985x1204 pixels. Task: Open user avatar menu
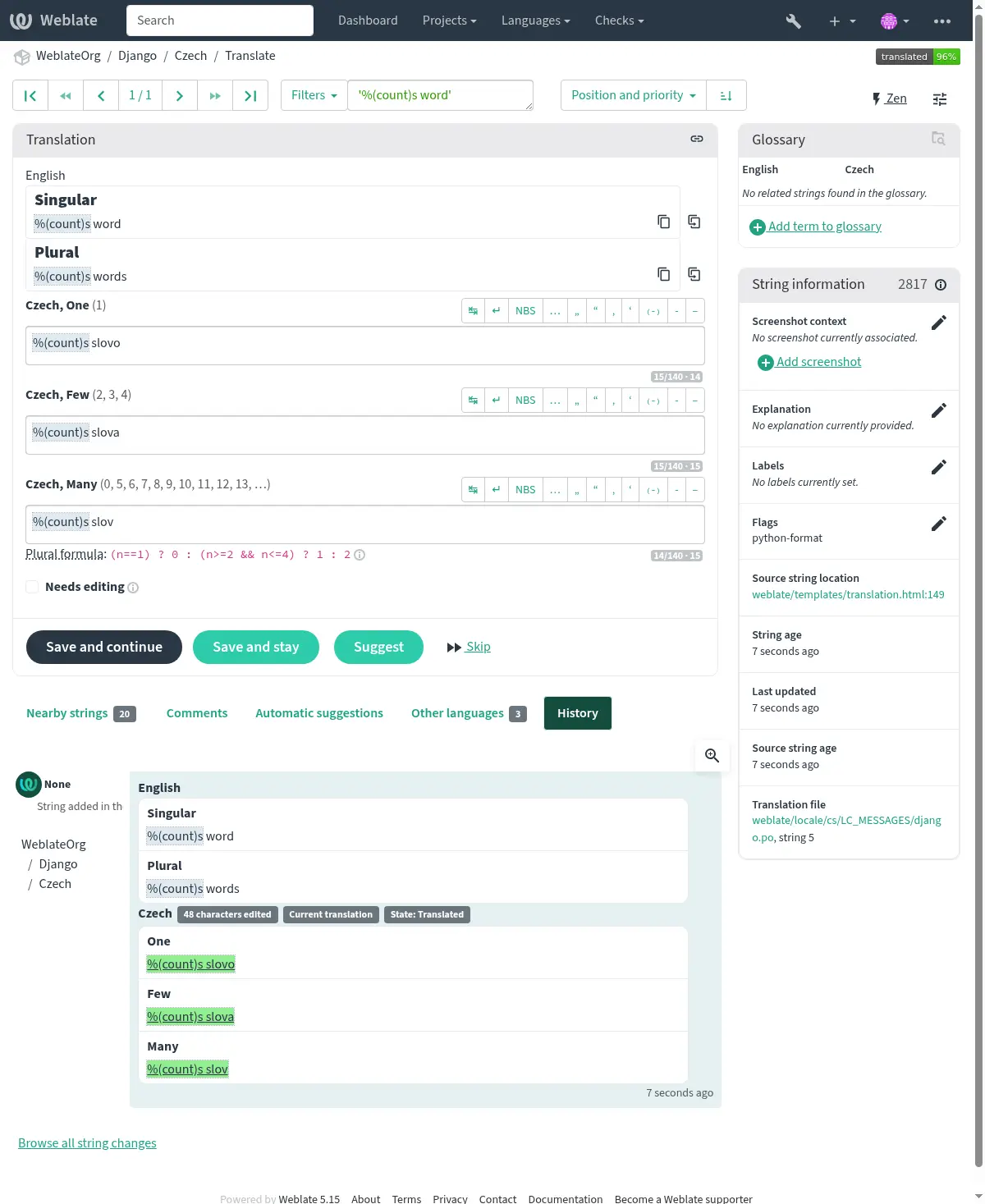coord(894,21)
